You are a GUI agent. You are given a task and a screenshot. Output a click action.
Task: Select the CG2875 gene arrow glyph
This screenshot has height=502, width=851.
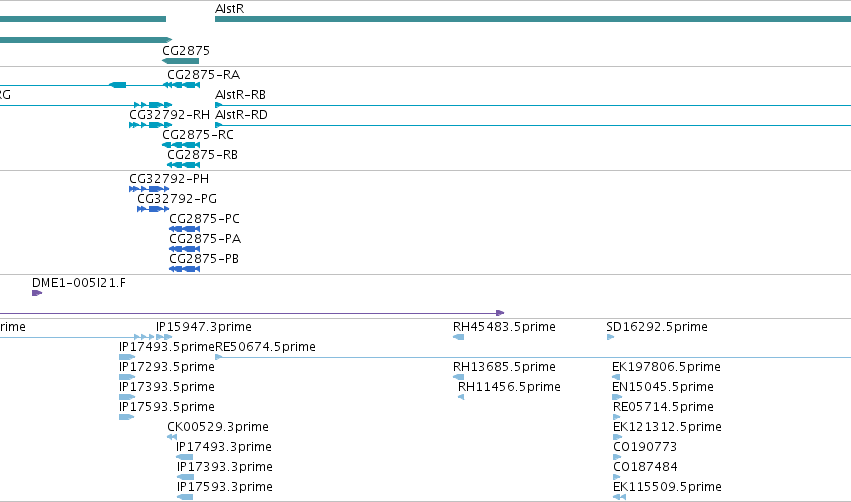coord(181,61)
